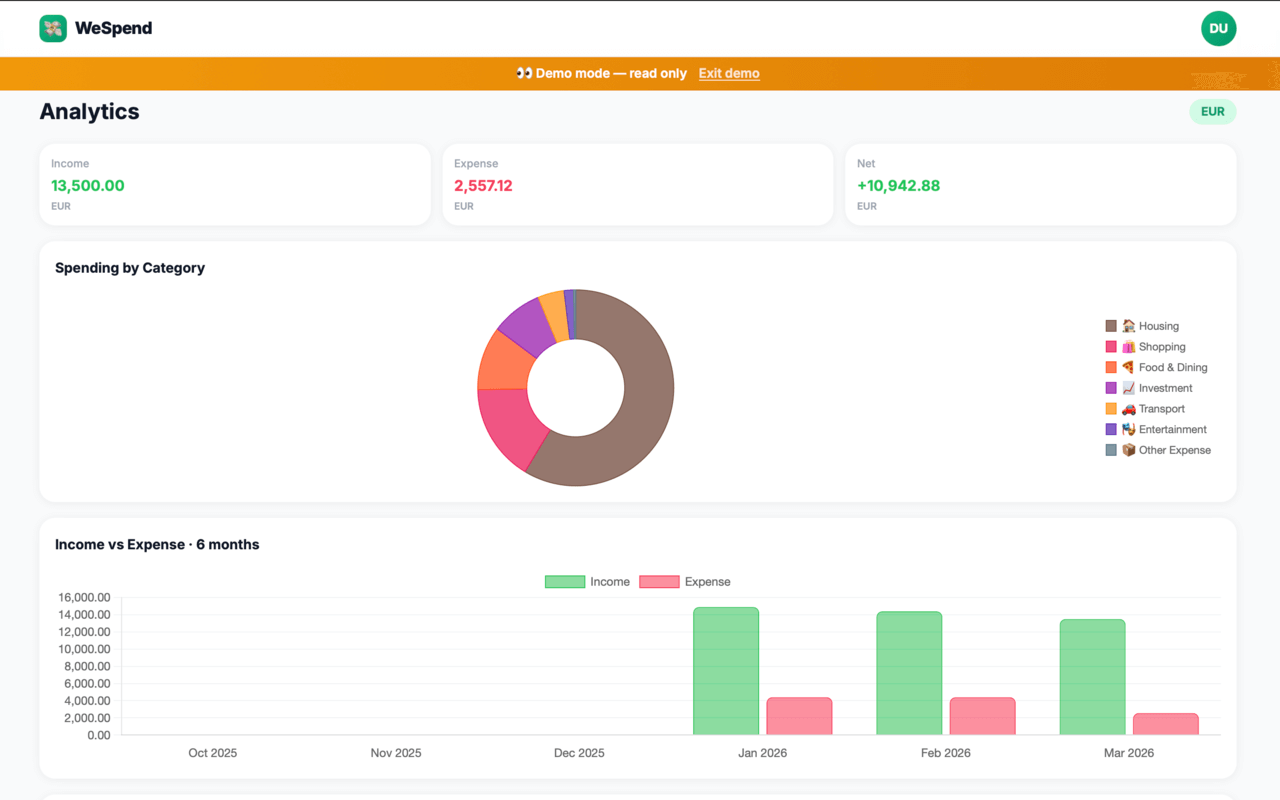Click the Other Expense package icon
1280x800 pixels.
pos(1131,450)
